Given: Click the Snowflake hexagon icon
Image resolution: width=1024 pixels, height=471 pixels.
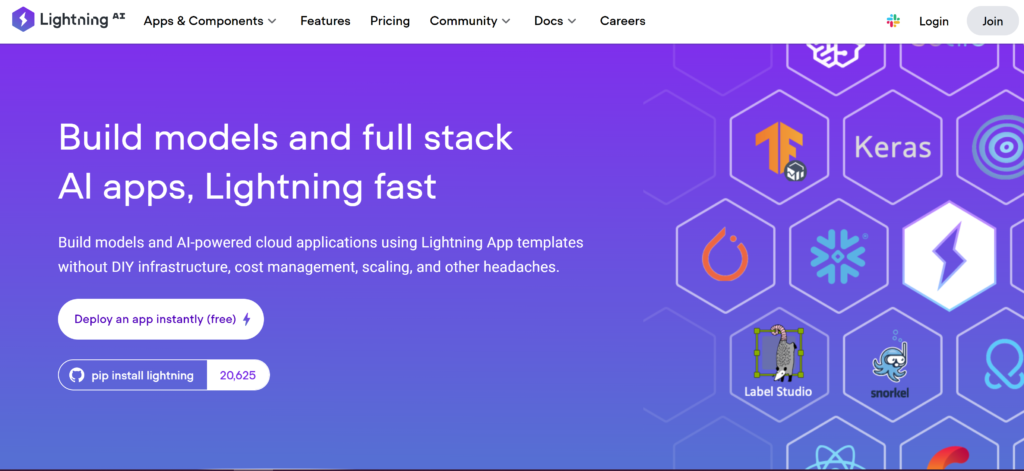Looking at the screenshot, I should point(838,256).
